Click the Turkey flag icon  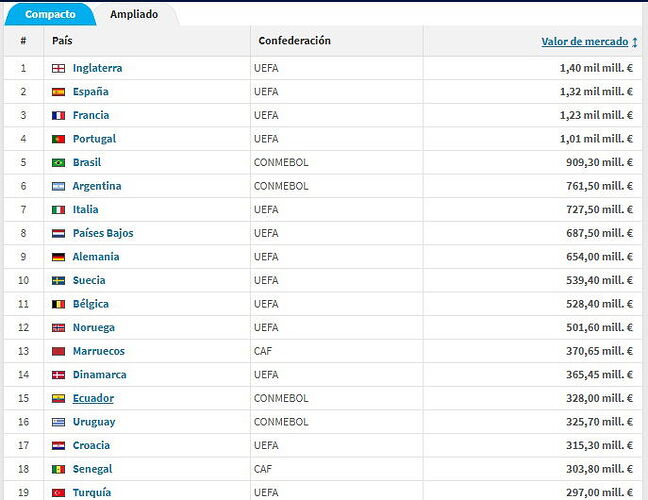tap(58, 493)
